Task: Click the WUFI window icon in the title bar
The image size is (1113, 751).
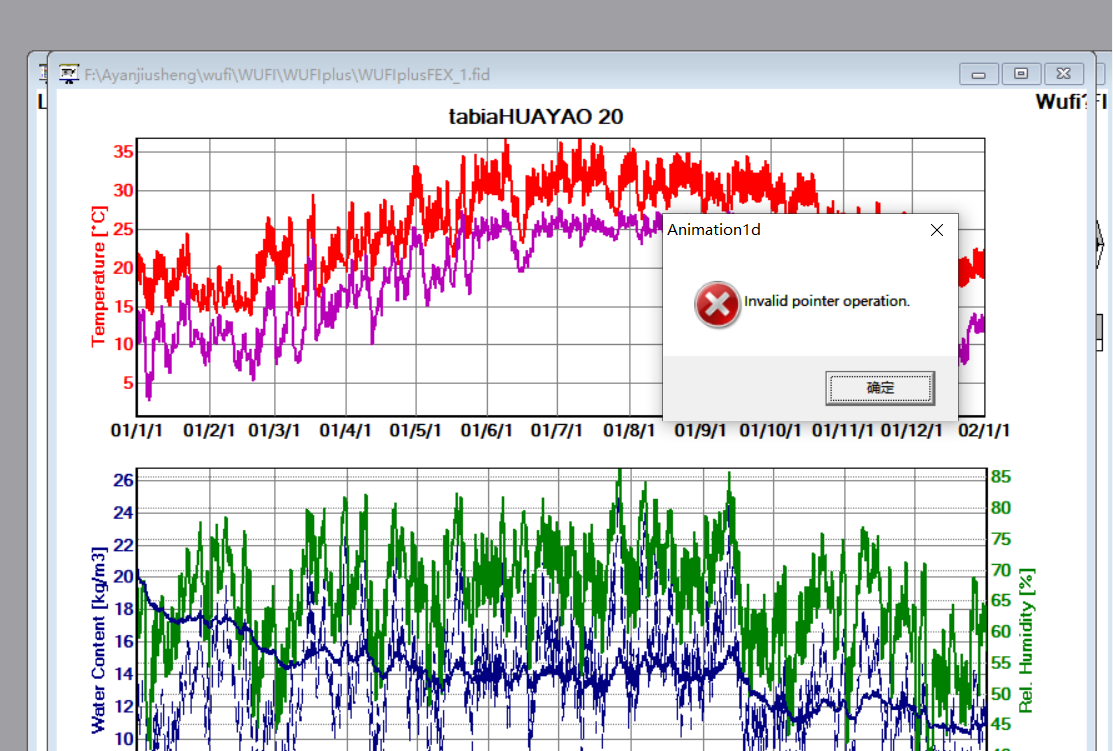Action: pos(69,74)
